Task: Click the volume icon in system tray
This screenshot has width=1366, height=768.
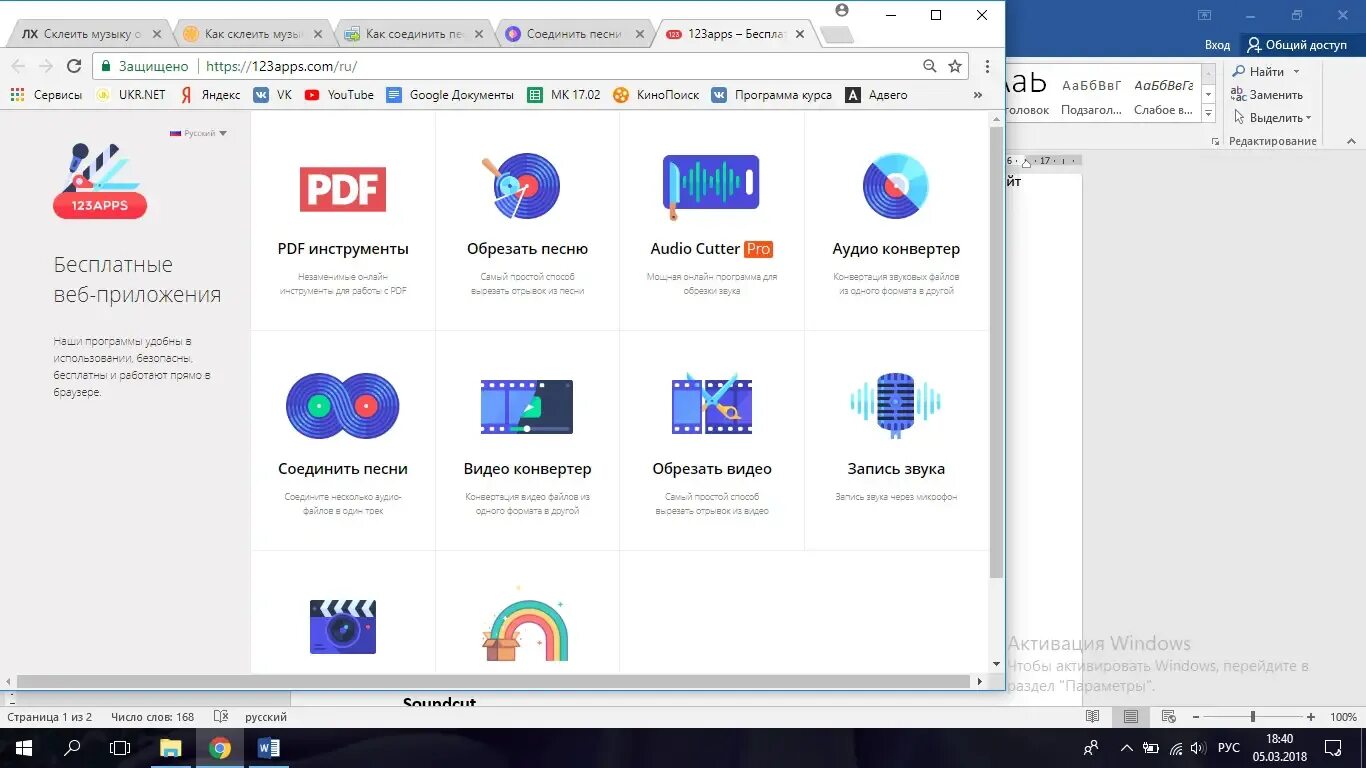Action: click(1198, 748)
